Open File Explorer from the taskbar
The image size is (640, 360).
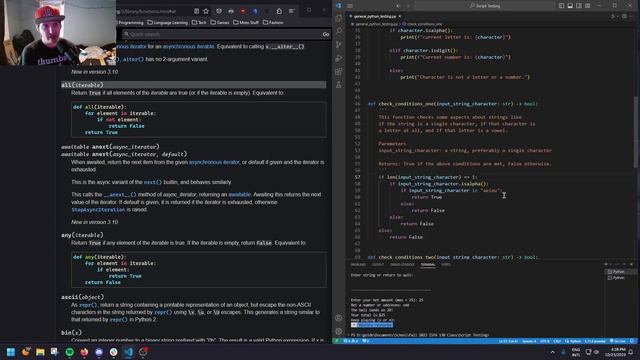tap(40, 352)
